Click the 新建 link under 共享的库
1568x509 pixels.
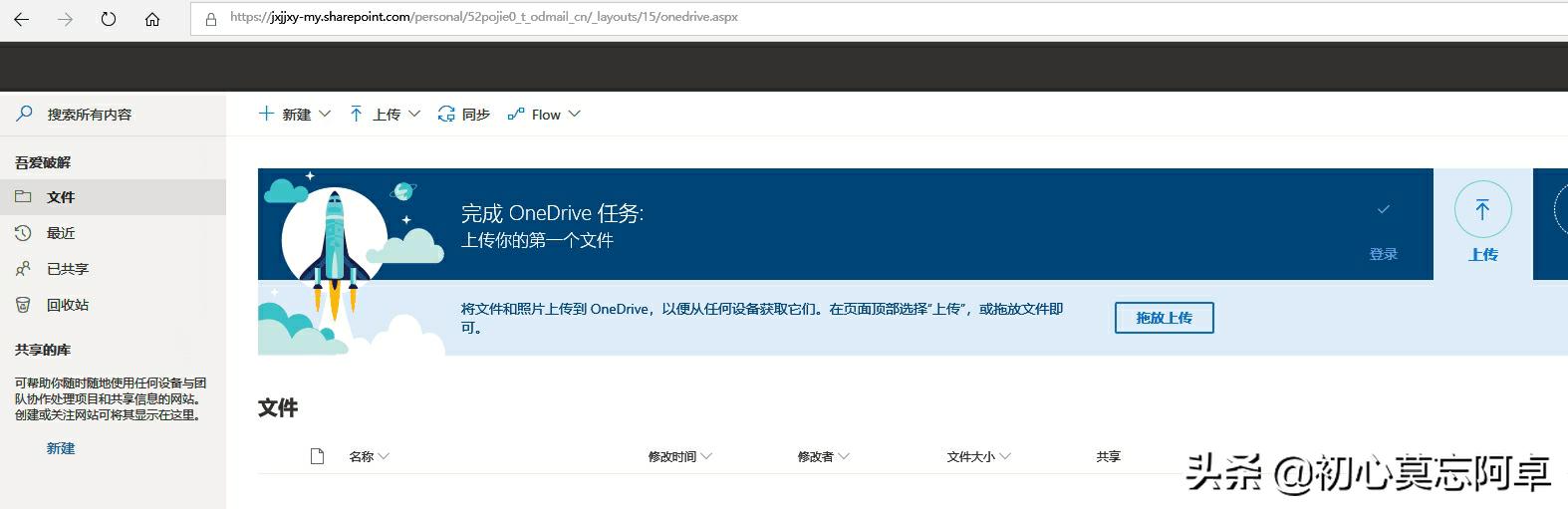coord(61,448)
